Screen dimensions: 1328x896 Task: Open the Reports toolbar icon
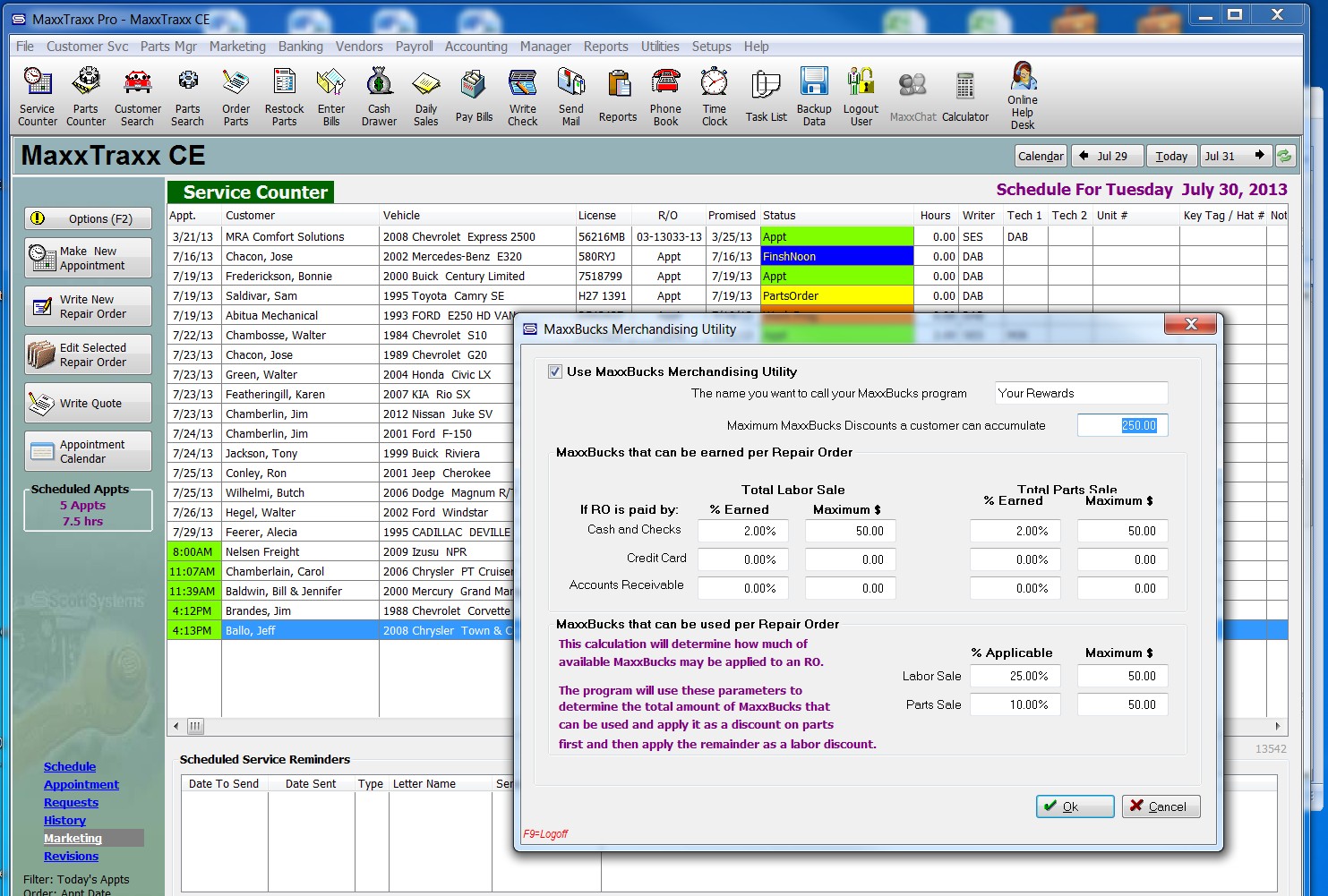(x=618, y=97)
